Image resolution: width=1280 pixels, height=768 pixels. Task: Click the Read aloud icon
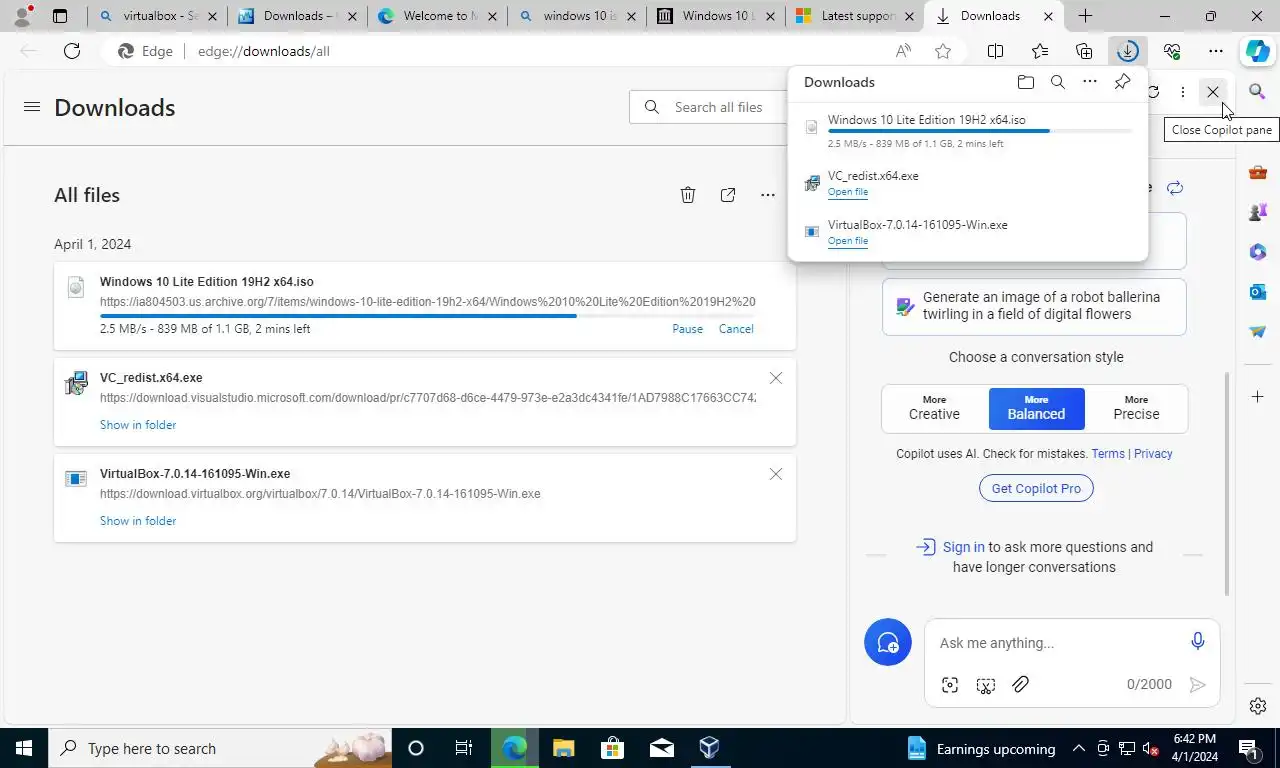coord(903,51)
